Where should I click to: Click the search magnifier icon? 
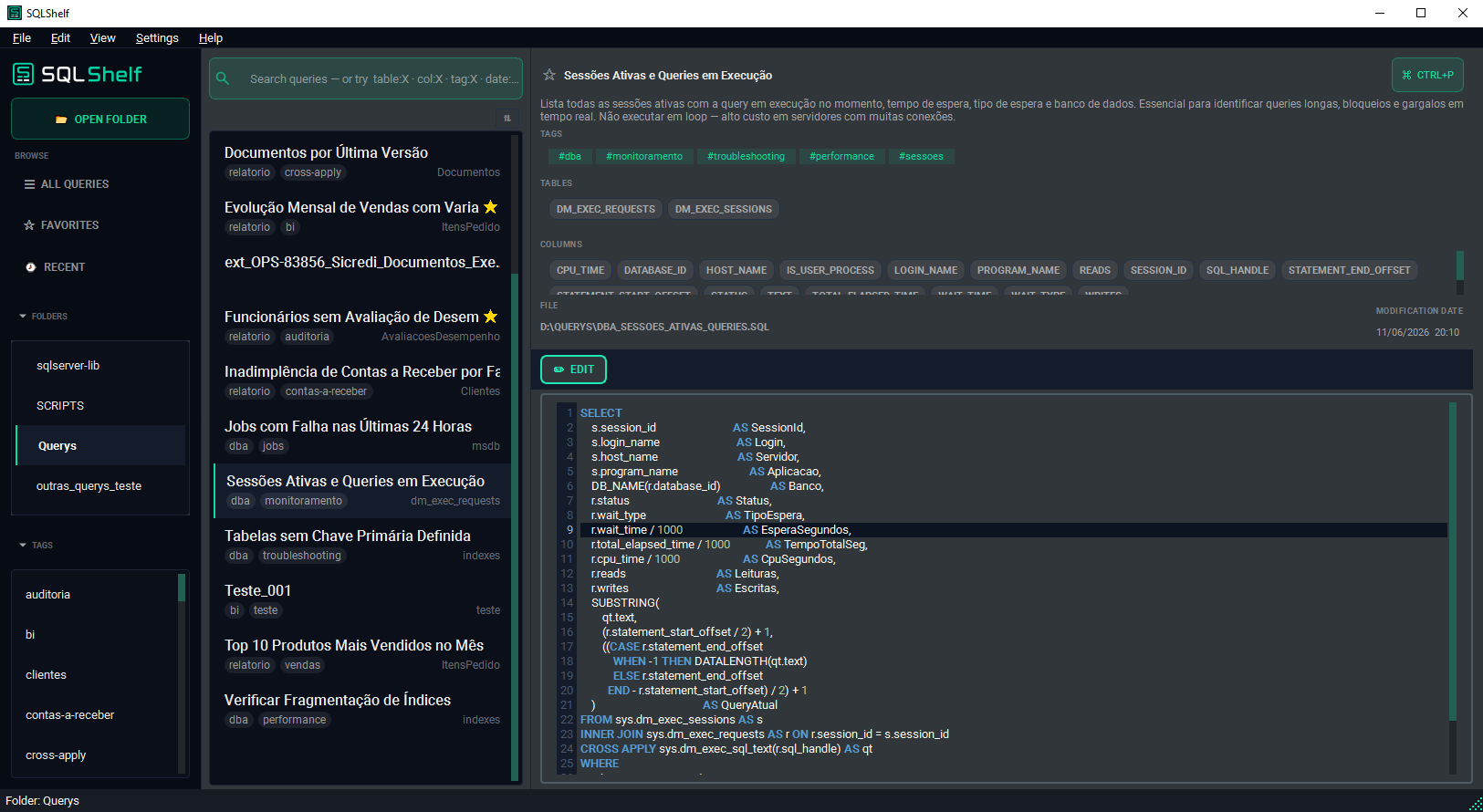point(222,78)
